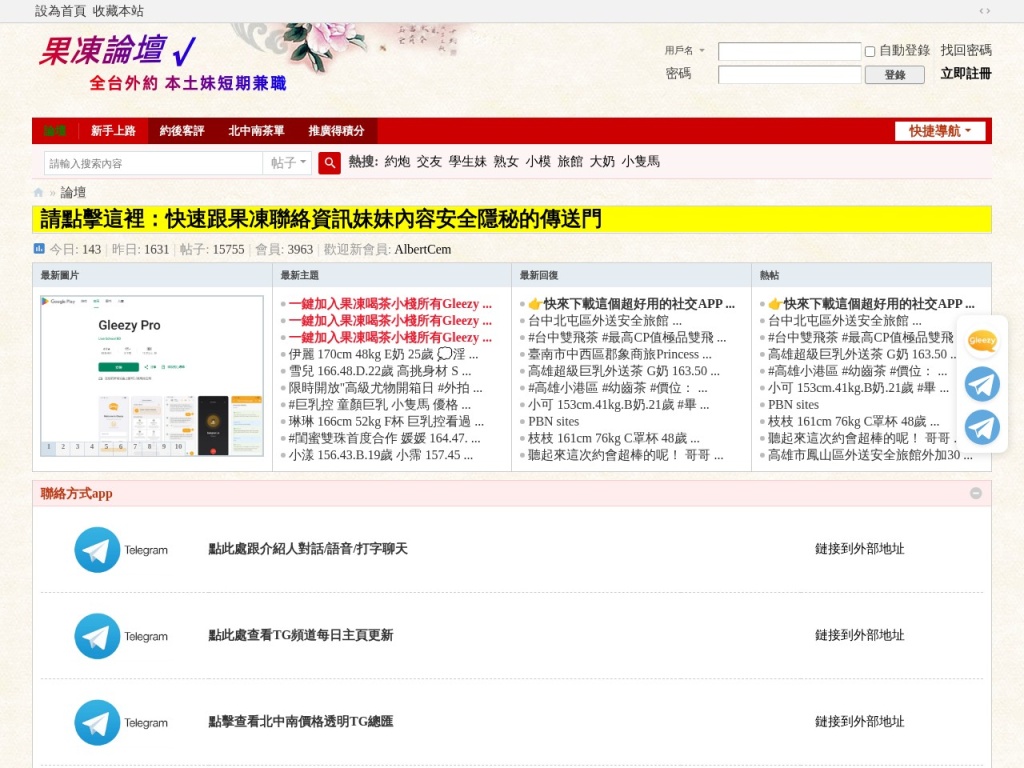Click the page width toggle arrows at top right
The height and width of the screenshot is (768, 1024).
coord(985,11)
